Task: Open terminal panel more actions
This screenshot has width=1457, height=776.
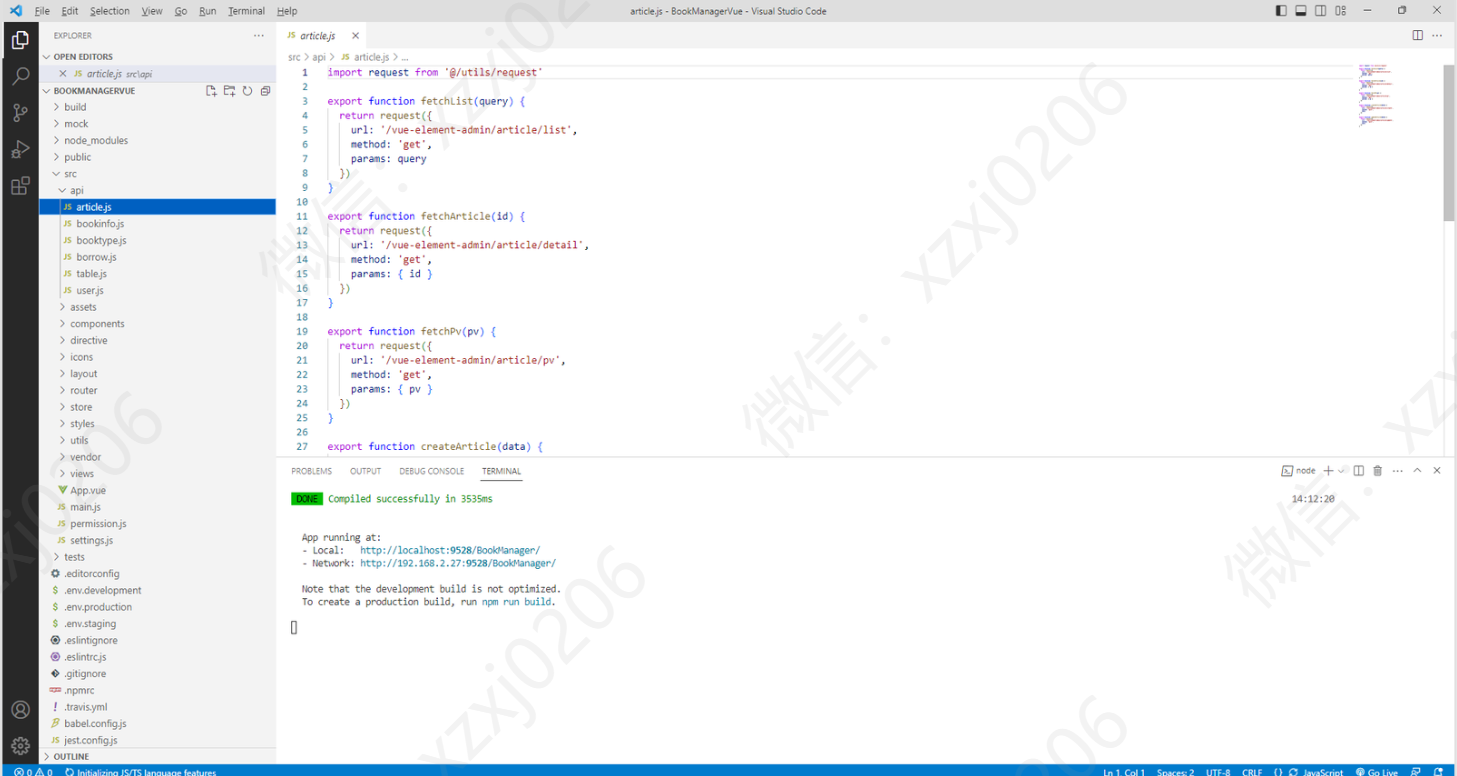Action: [x=1397, y=470]
